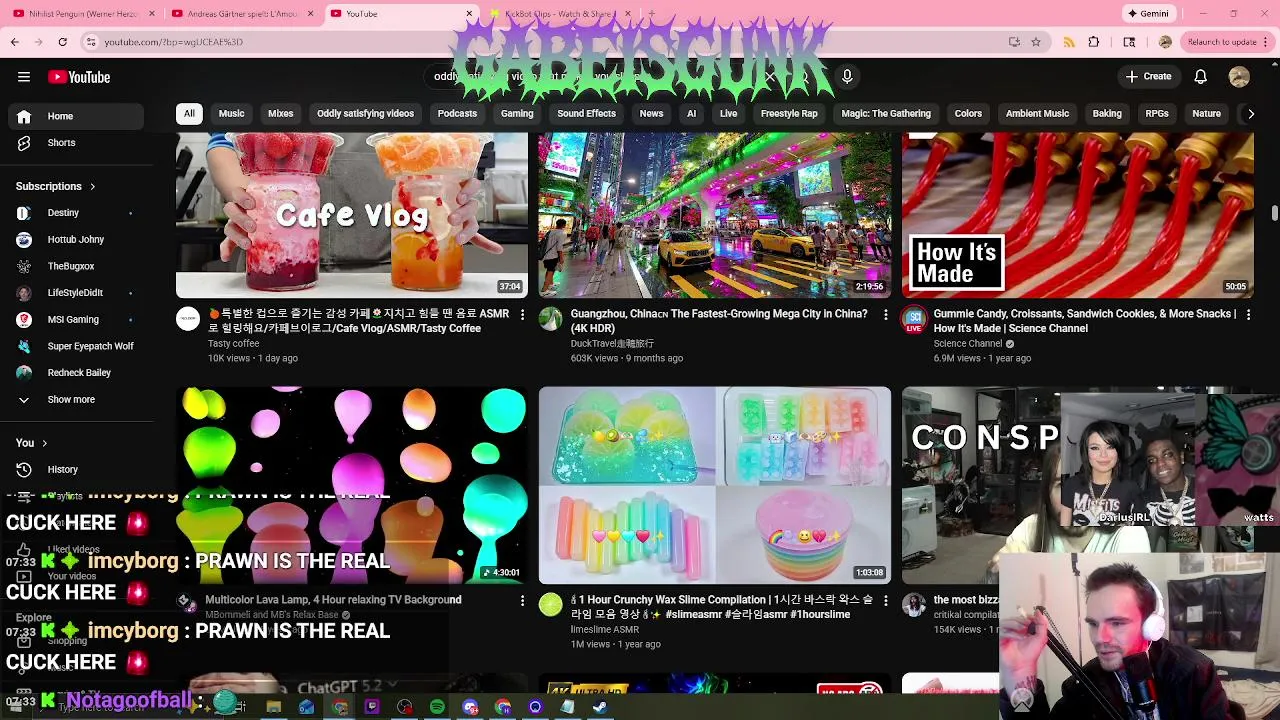Play the Guangzhou city video thumbnail

pos(715,215)
